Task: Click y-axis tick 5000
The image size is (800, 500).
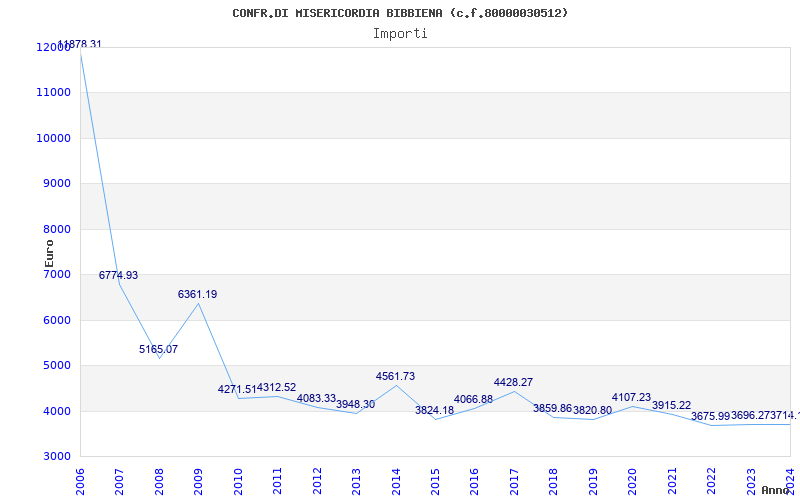Action: click(55, 366)
